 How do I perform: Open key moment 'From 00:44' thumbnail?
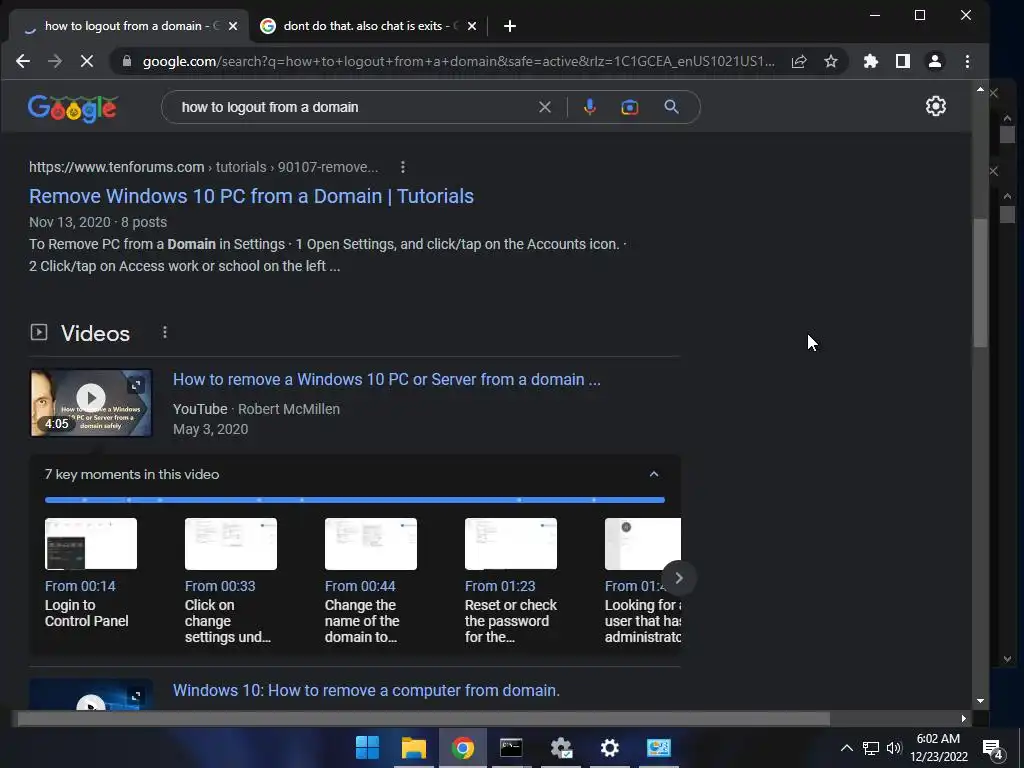pyautogui.click(x=370, y=544)
